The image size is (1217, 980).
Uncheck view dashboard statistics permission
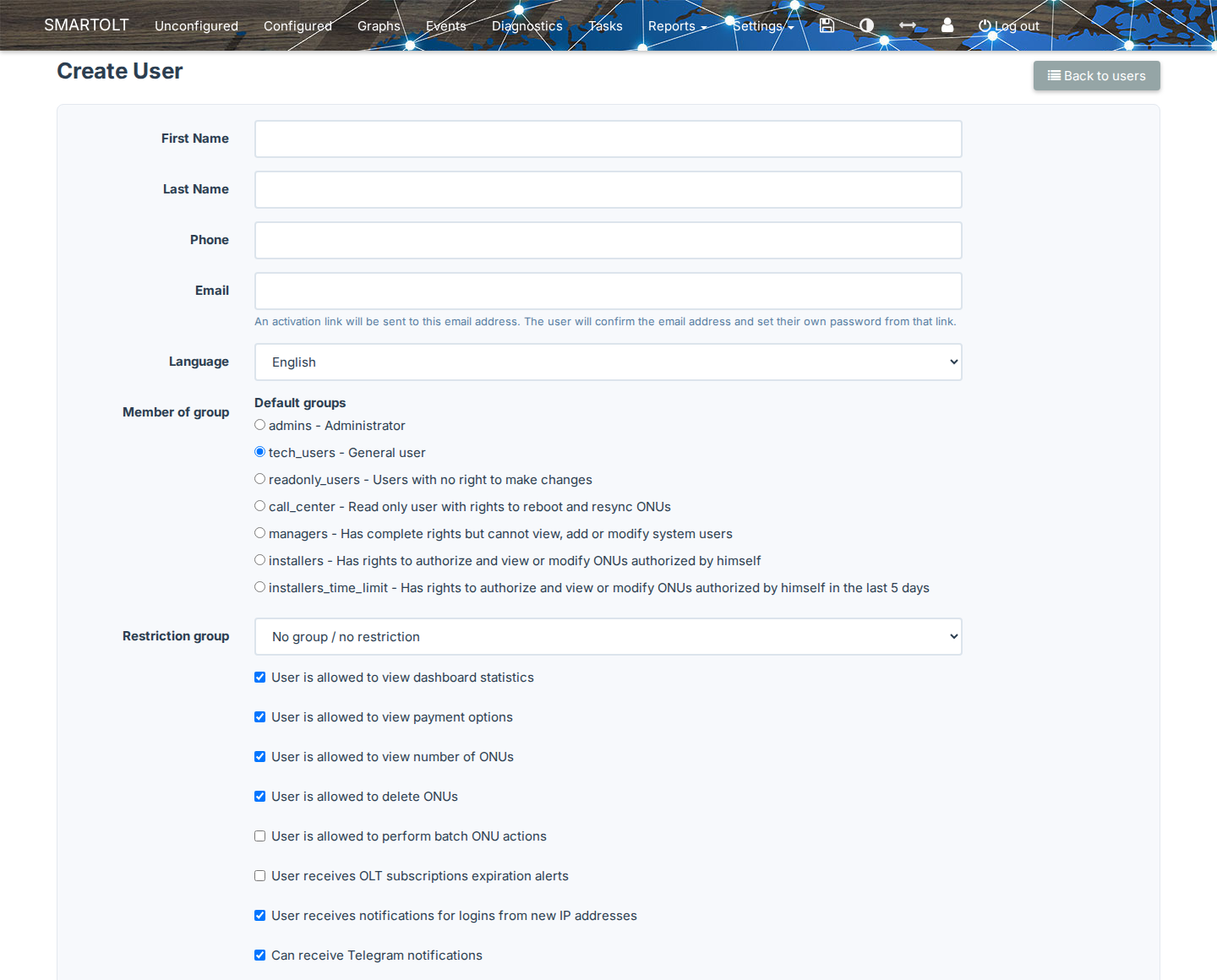[x=260, y=678]
